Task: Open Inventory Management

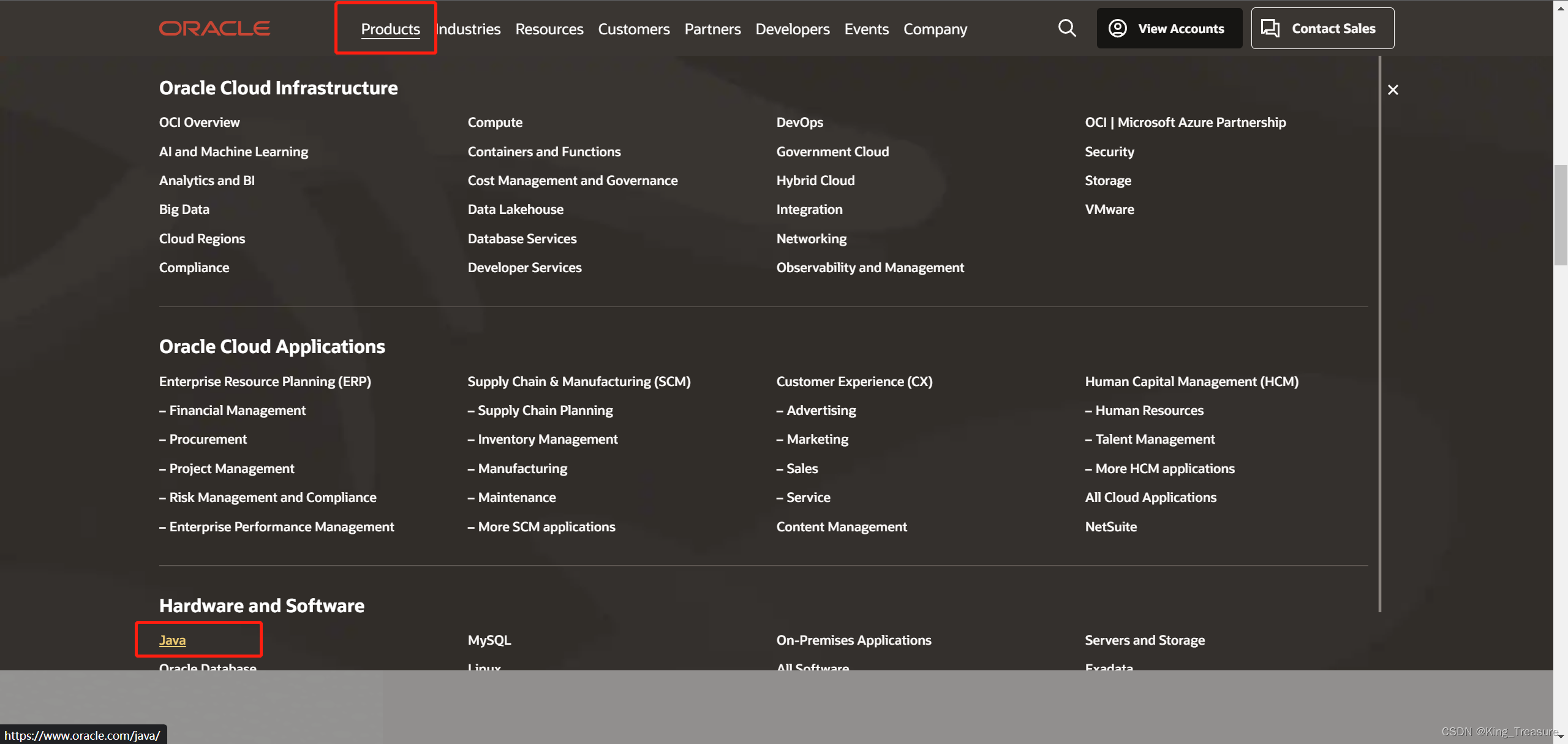Action: click(543, 439)
